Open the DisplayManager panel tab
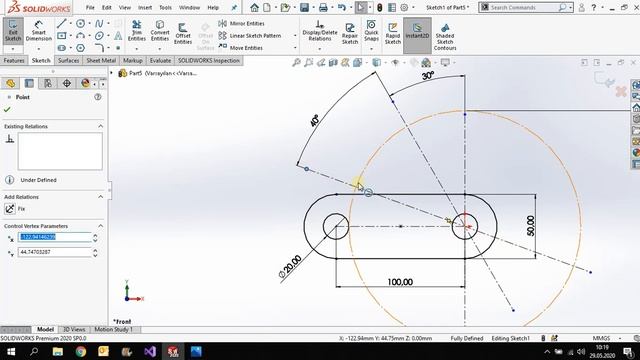This screenshot has width=640, height=360. point(85,83)
